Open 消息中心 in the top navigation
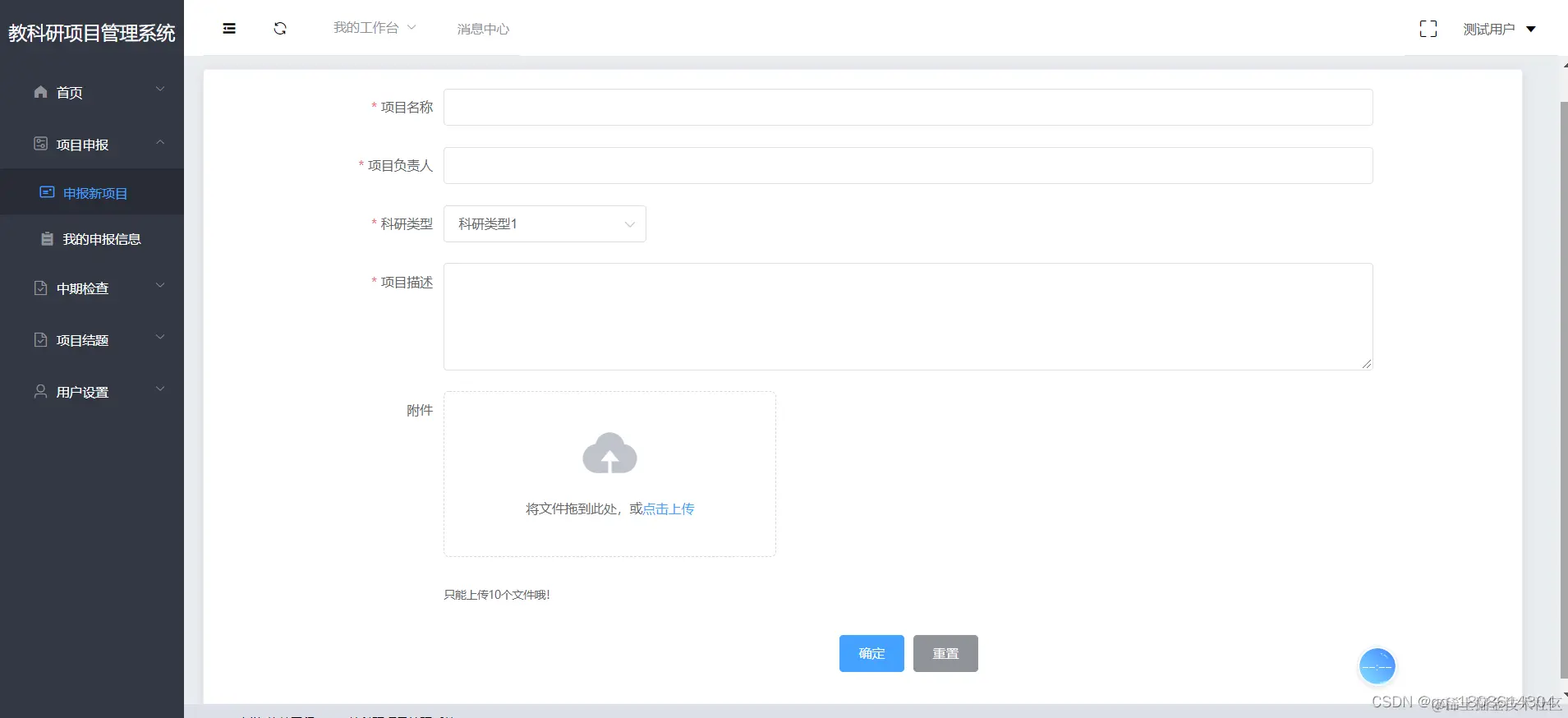The image size is (1568, 718). pos(483,29)
